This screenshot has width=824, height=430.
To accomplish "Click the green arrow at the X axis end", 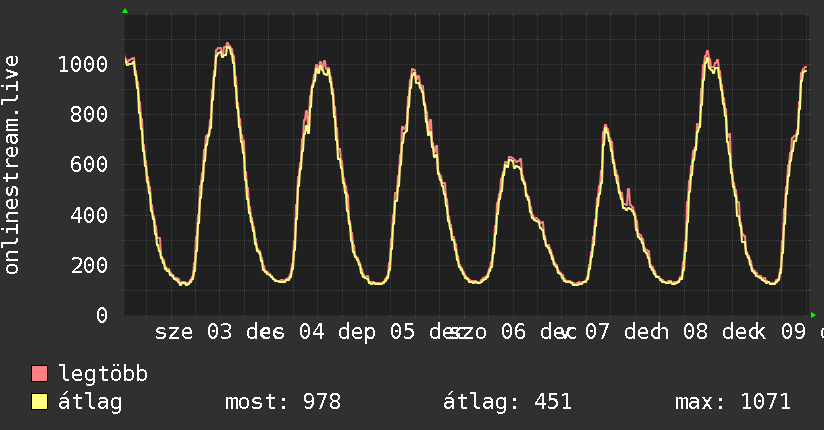I will point(813,315).
